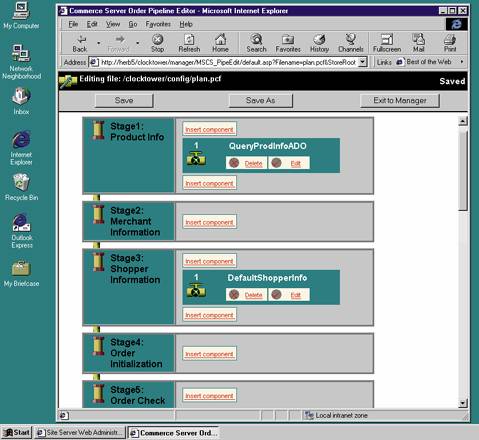The width and height of the screenshot is (479, 440).
Task: Switch to Fullscreen view
Action: pos(387,43)
